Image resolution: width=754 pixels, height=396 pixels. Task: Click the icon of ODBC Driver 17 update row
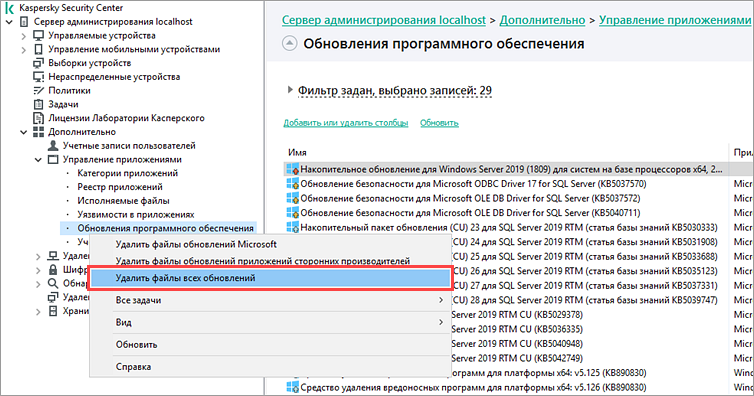(x=292, y=184)
